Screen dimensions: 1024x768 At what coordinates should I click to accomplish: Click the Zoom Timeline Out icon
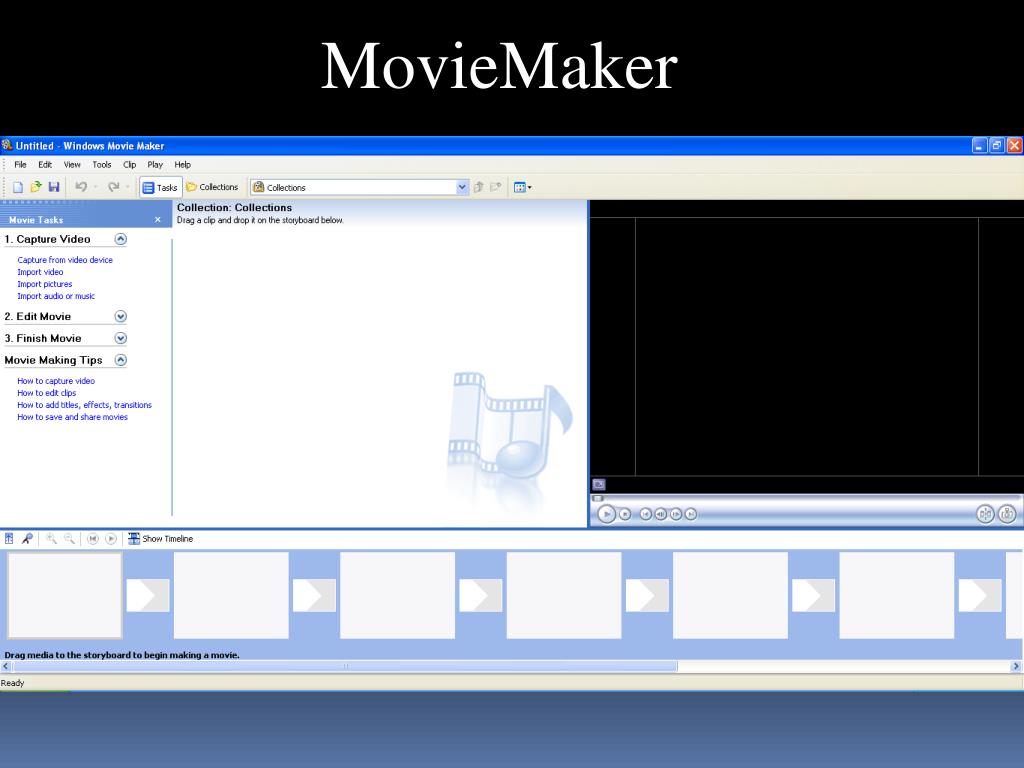[69, 539]
